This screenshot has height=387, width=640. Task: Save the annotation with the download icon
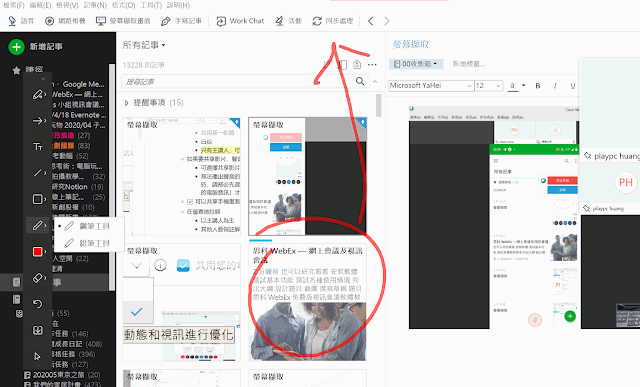(38, 330)
